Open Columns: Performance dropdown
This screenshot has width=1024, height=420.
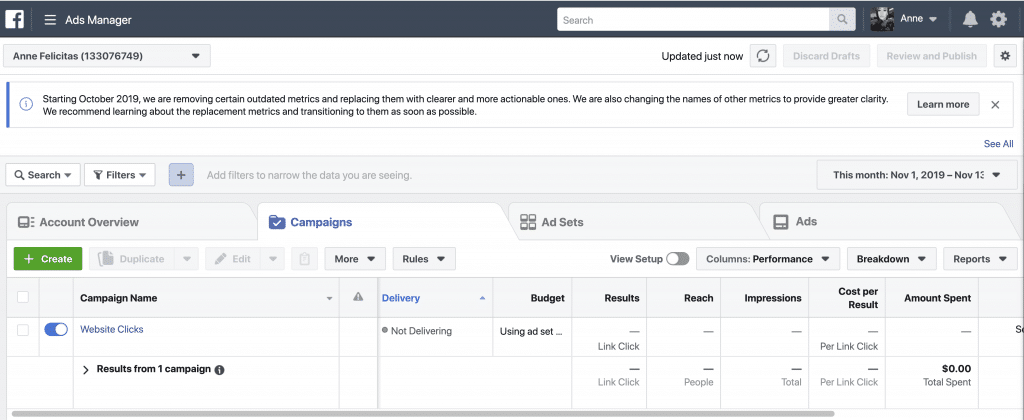(768, 259)
